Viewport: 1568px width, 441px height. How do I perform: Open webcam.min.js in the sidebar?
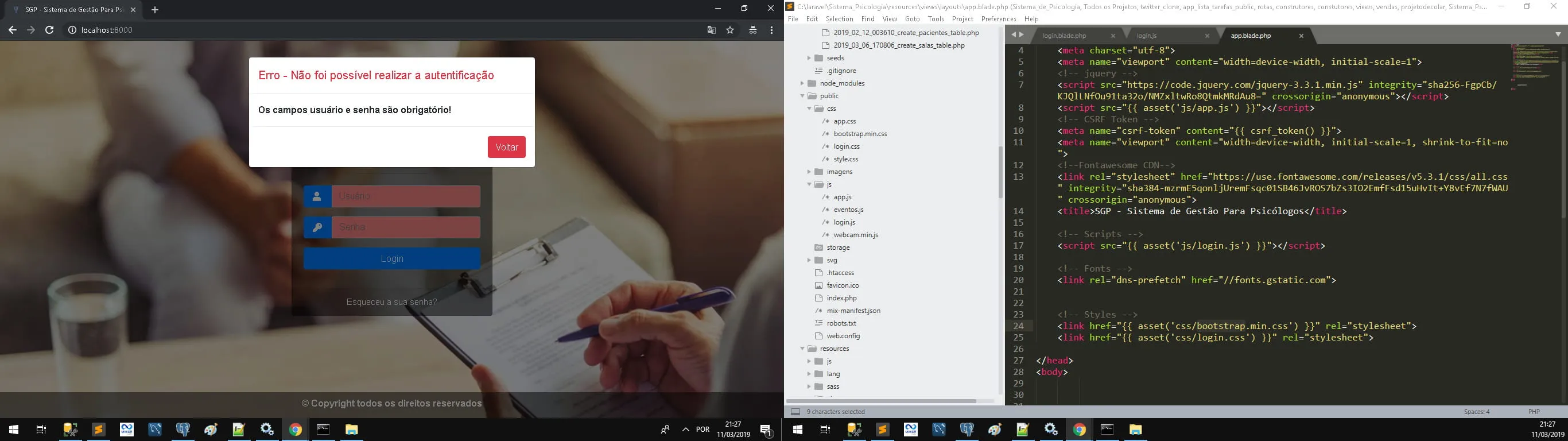coord(856,235)
